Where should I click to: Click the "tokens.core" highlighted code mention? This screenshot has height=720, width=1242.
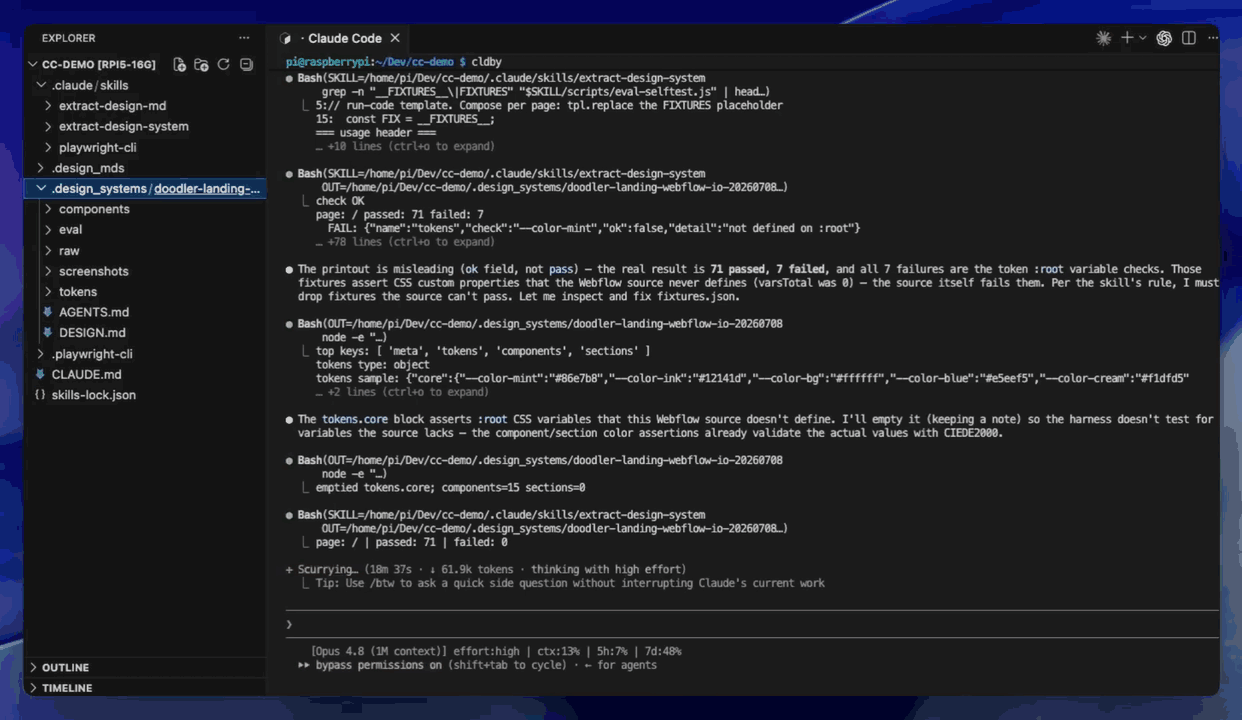(x=354, y=419)
